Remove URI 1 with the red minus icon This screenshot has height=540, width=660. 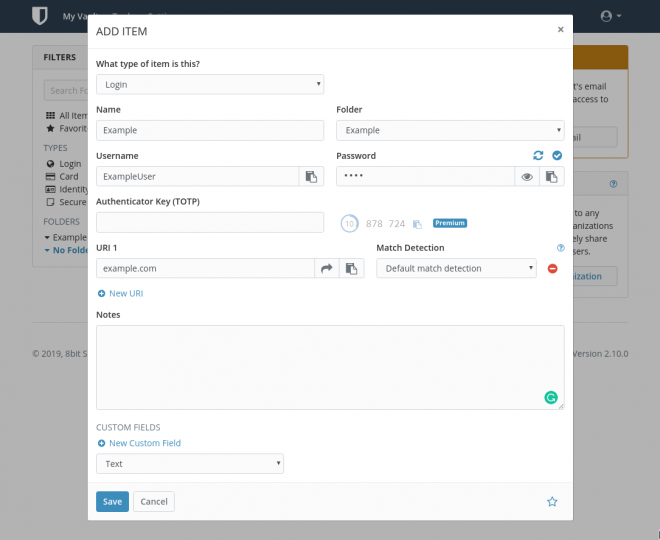pyautogui.click(x=553, y=268)
